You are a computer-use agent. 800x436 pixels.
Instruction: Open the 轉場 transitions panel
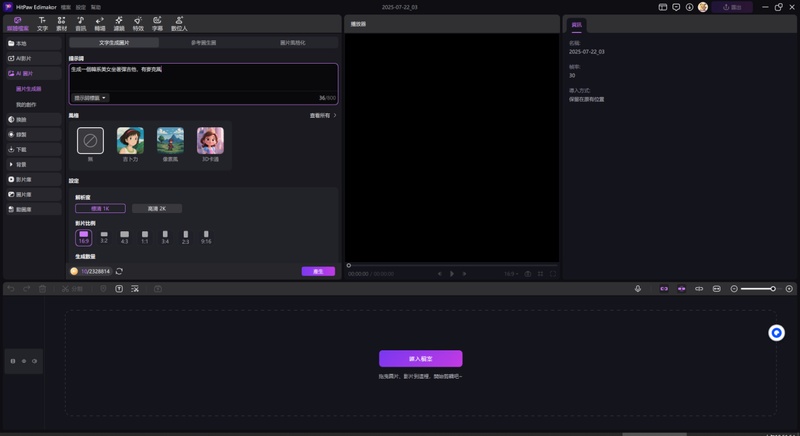pos(99,23)
